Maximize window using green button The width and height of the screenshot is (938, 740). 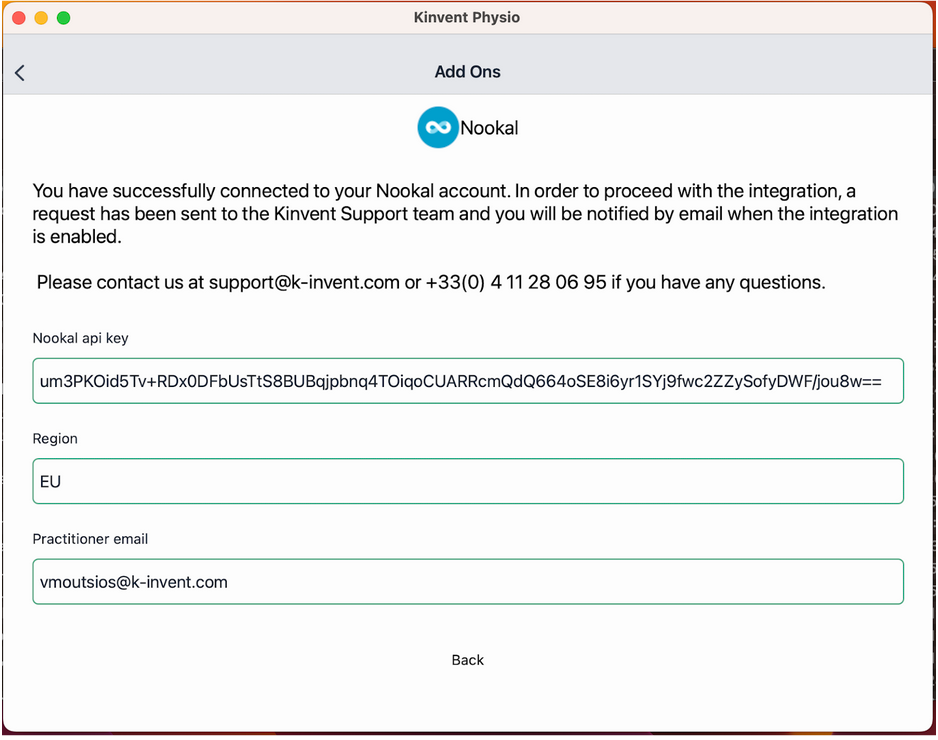[x=63, y=18]
